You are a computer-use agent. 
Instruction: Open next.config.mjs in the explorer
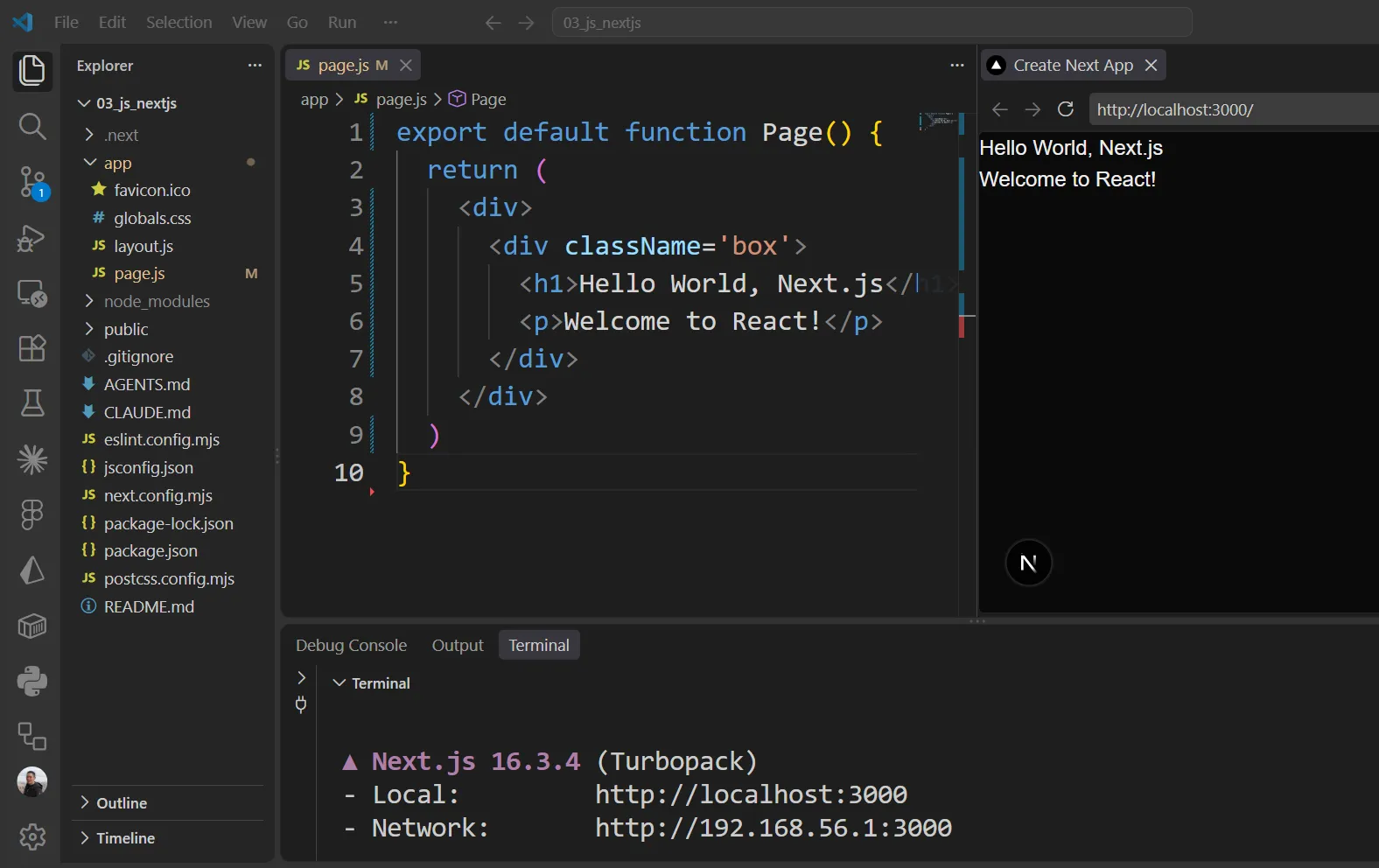click(158, 495)
